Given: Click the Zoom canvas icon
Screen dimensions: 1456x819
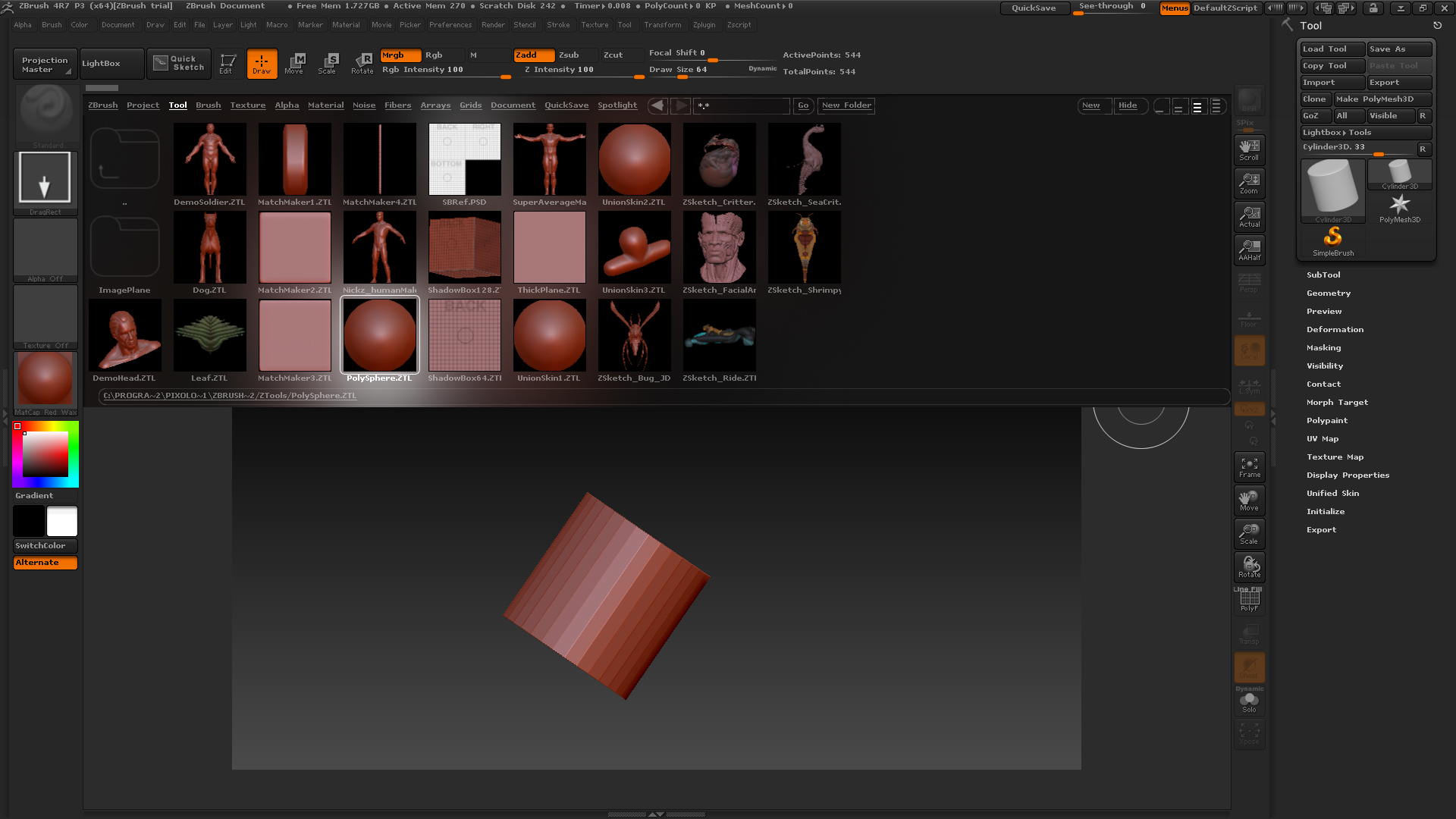Looking at the screenshot, I should coord(1249,183).
